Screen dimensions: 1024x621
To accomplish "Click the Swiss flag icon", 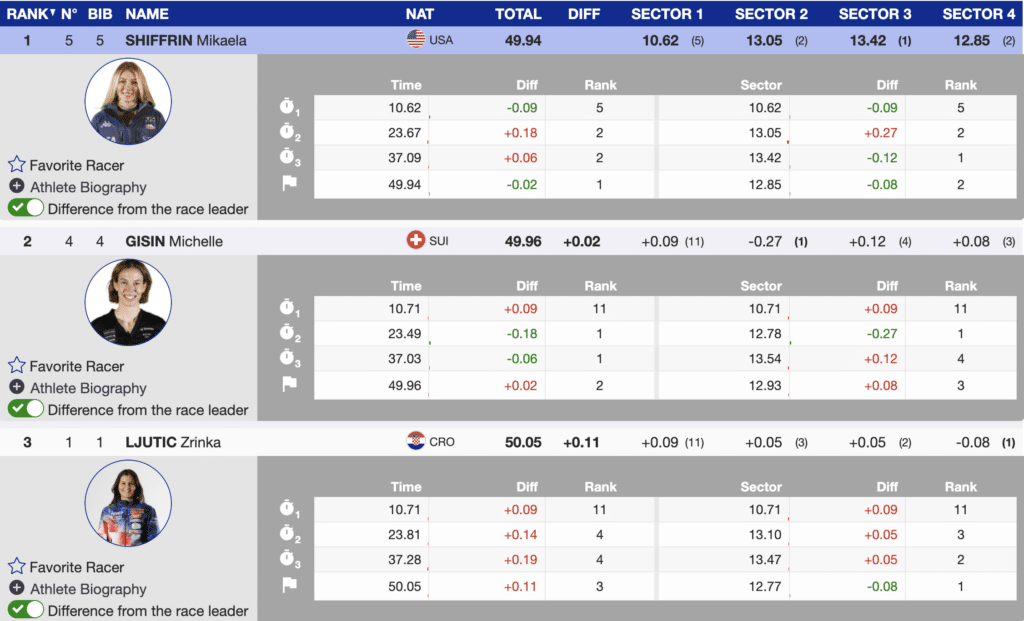I will (415, 241).
